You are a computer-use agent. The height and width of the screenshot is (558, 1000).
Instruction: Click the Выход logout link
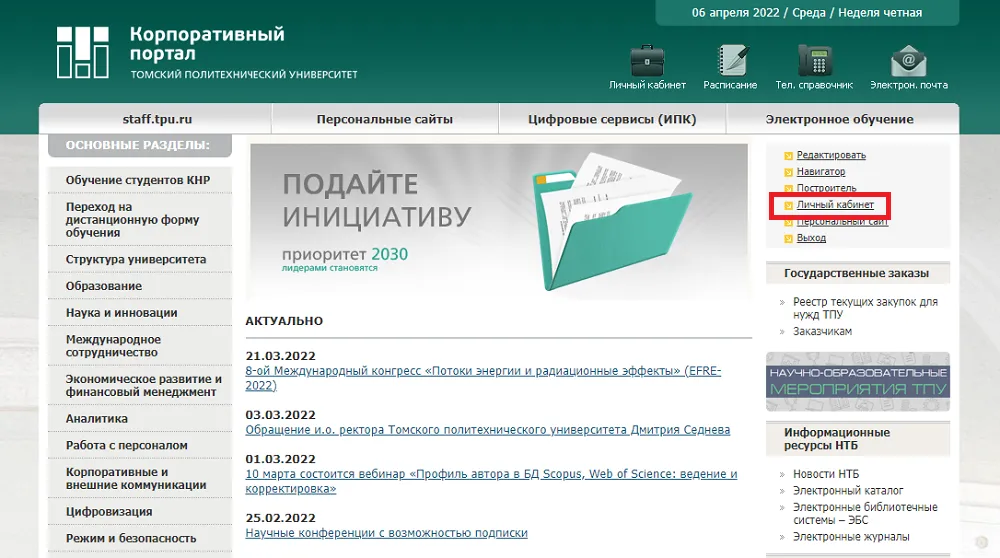click(811, 238)
